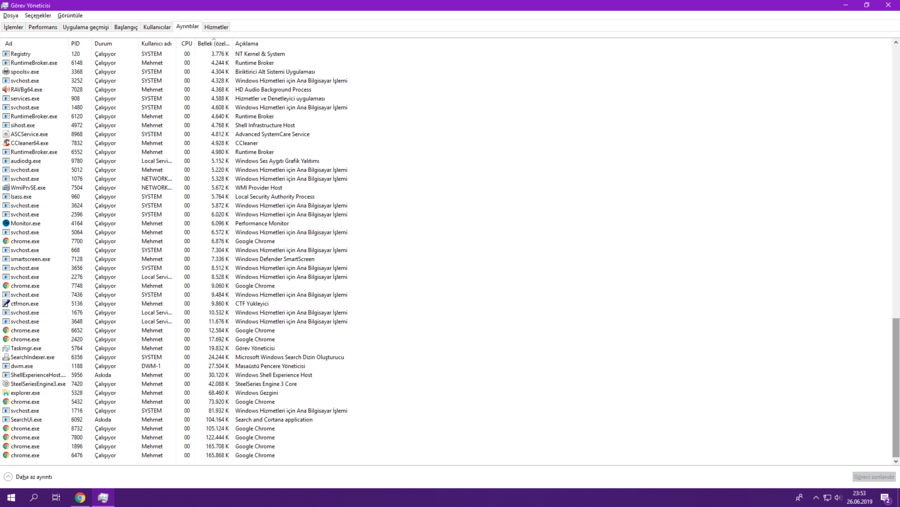Click the spoolsv.exe printer icon
Image resolution: width=900 pixels, height=507 pixels.
(6, 72)
